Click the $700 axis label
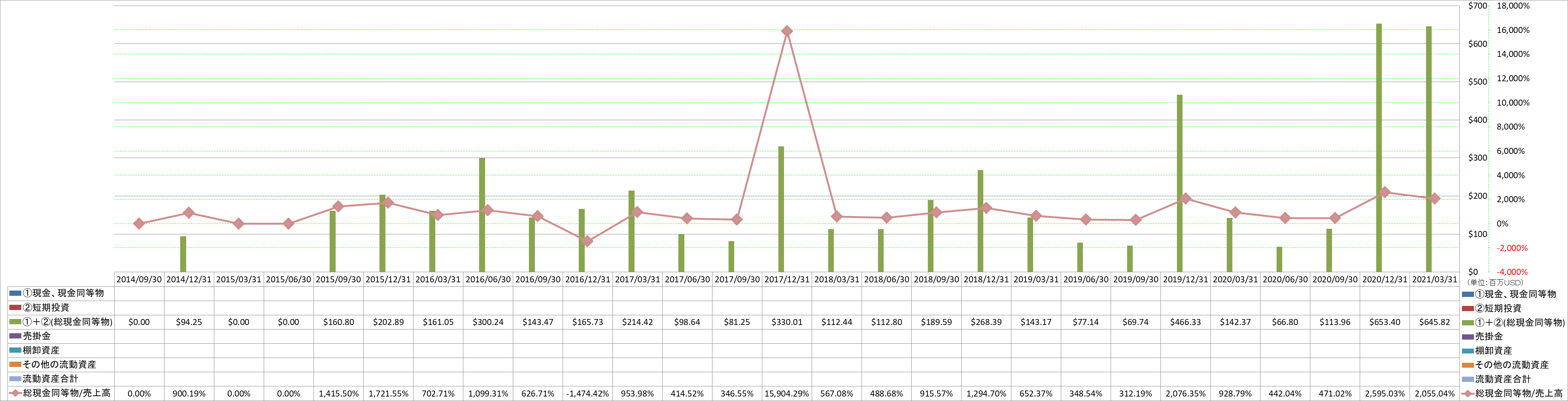This screenshot has height=401, width=1568. [x=1477, y=6]
